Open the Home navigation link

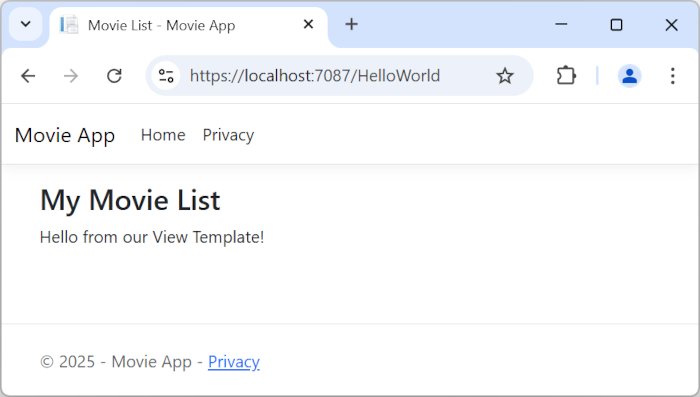tap(163, 135)
